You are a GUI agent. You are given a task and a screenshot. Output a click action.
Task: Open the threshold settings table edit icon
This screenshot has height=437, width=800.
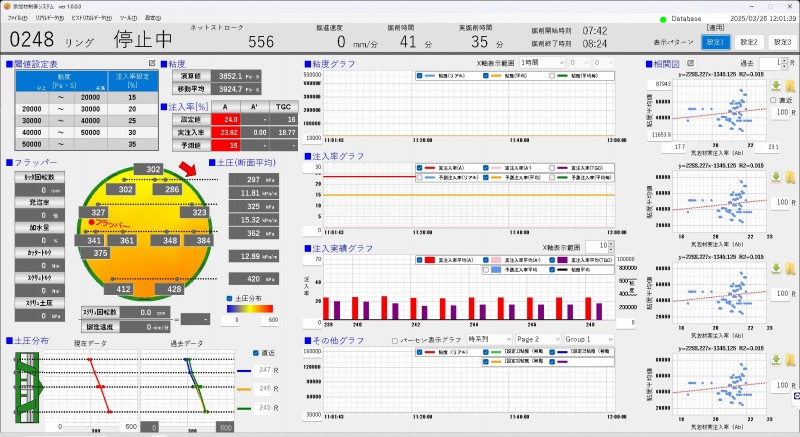[x=152, y=63]
